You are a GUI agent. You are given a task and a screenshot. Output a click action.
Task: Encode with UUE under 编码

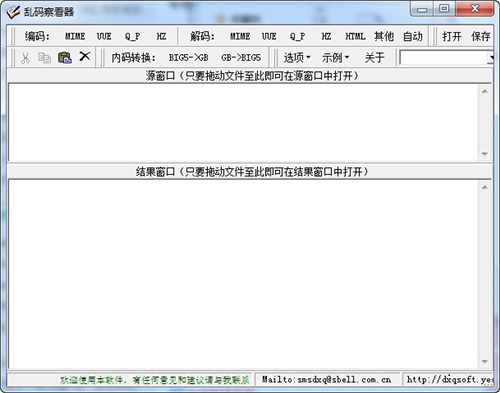tap(104, 36)
